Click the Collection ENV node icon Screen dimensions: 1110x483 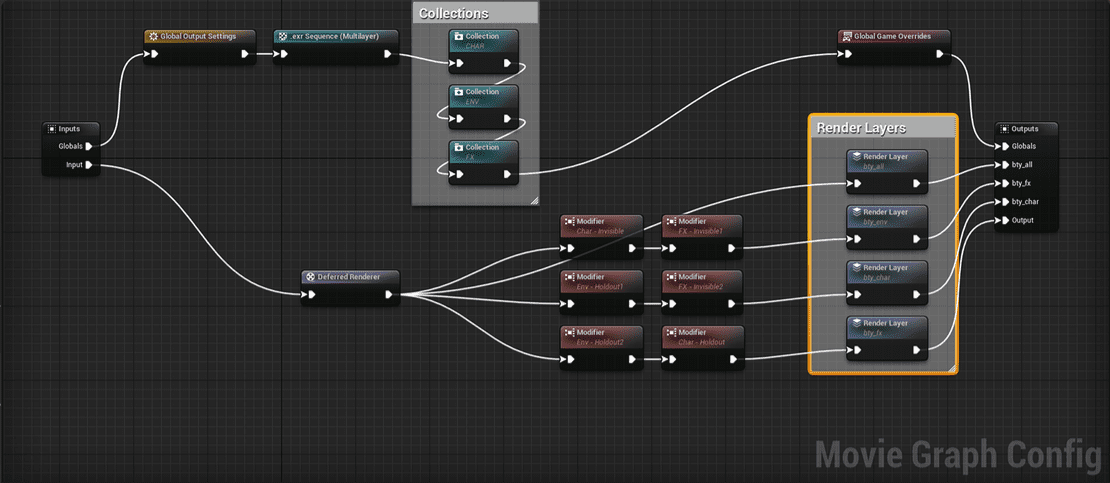(x=458, y=92)
